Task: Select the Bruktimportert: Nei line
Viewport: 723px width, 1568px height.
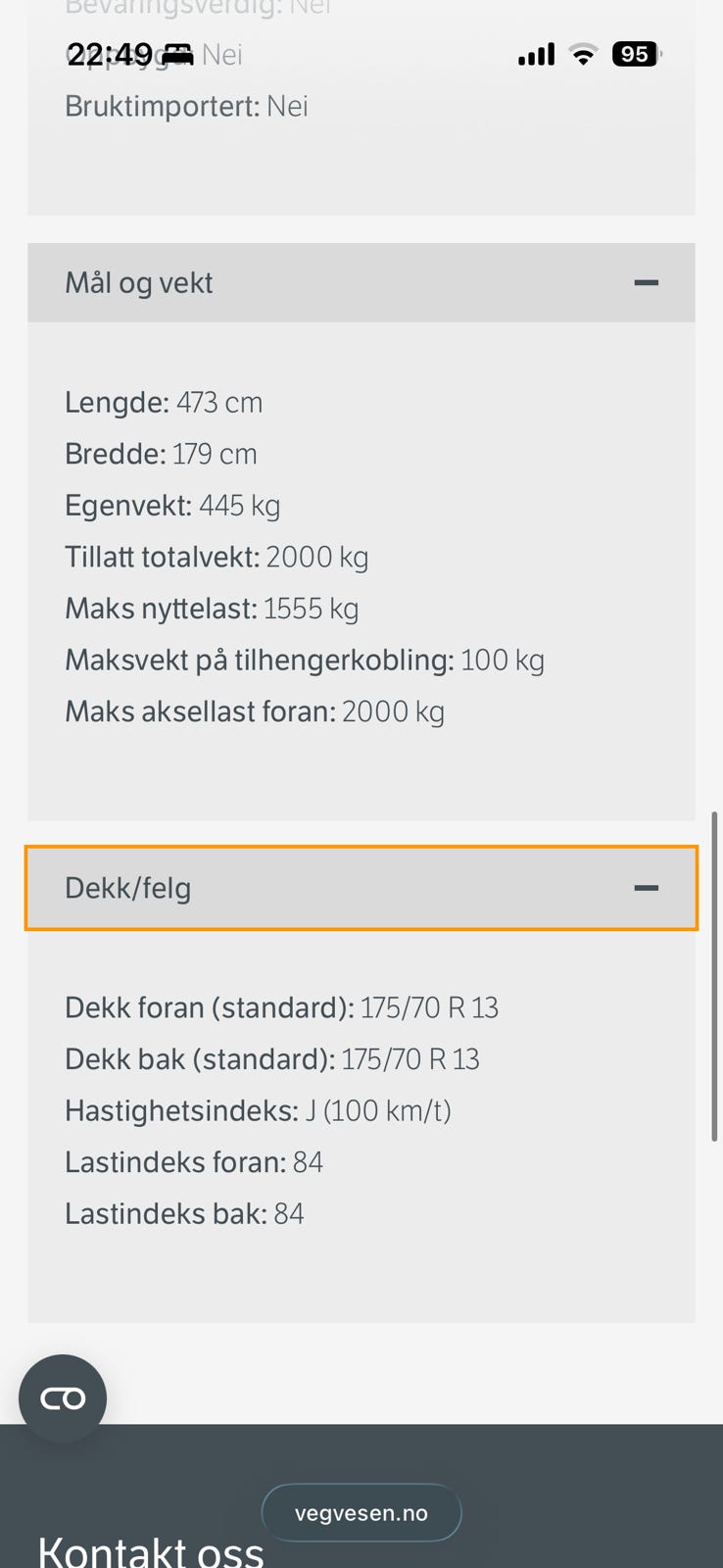Action: click(x=186, y=106)
